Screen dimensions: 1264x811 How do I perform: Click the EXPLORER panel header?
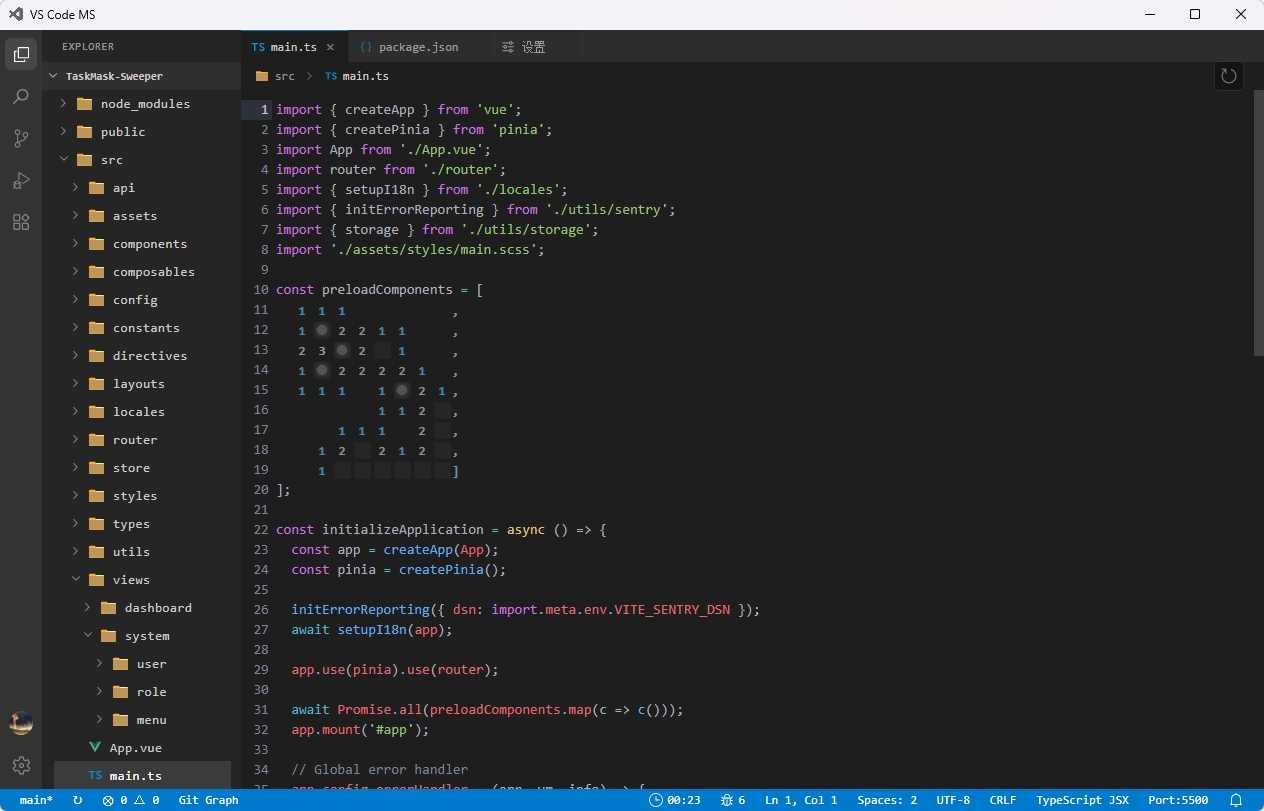tap(88, 47)
